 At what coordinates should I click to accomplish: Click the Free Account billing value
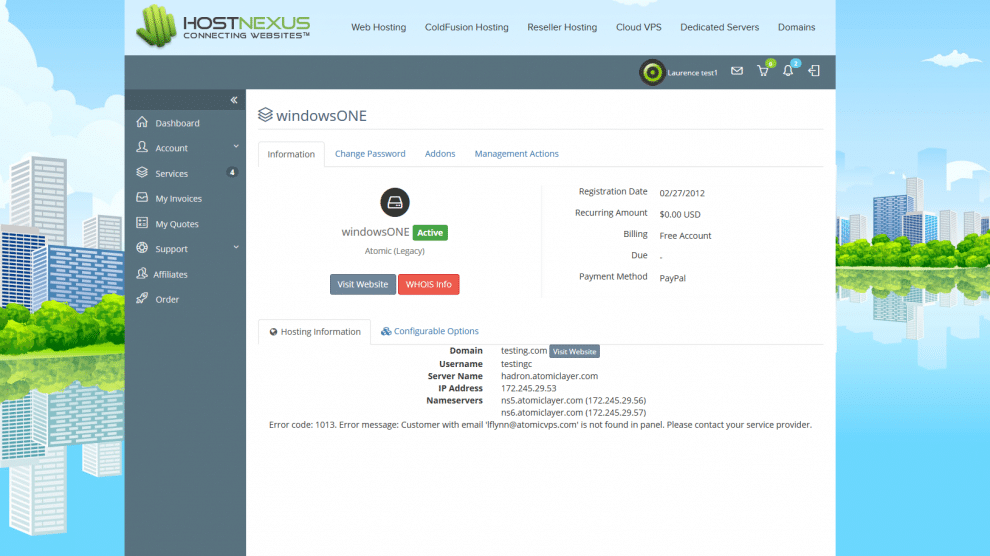(685, 235)
